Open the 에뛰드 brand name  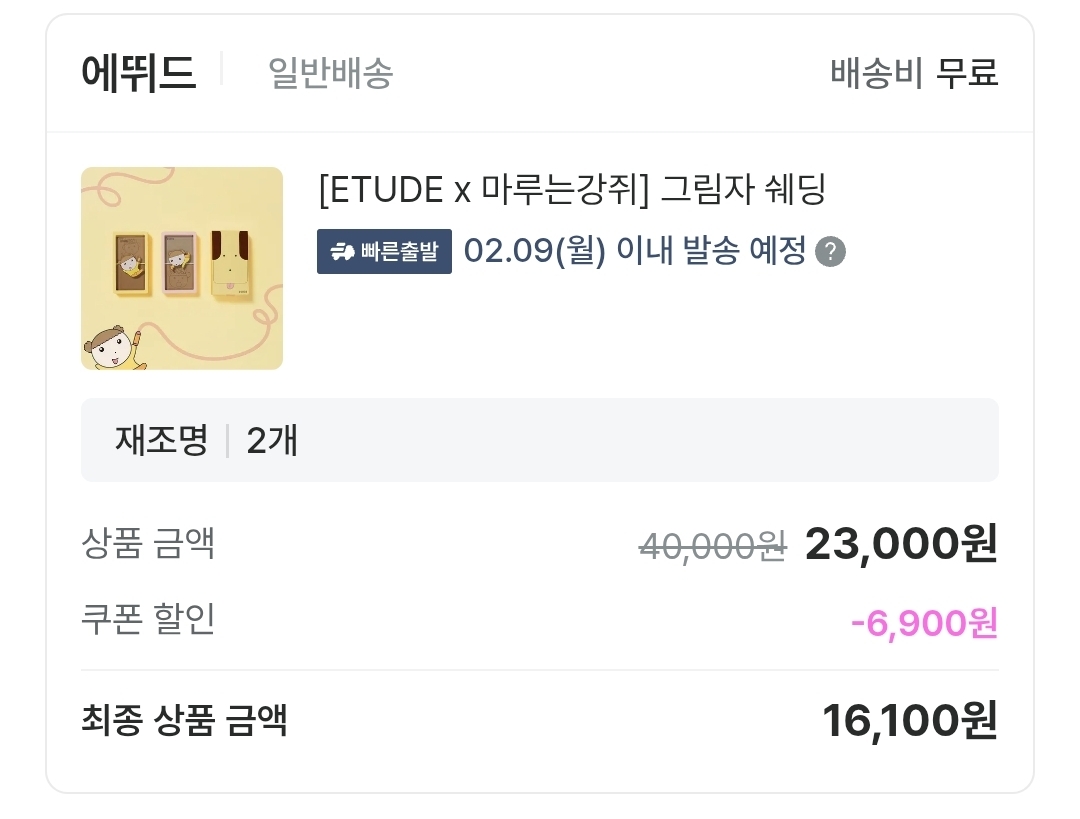click(138, 73)
